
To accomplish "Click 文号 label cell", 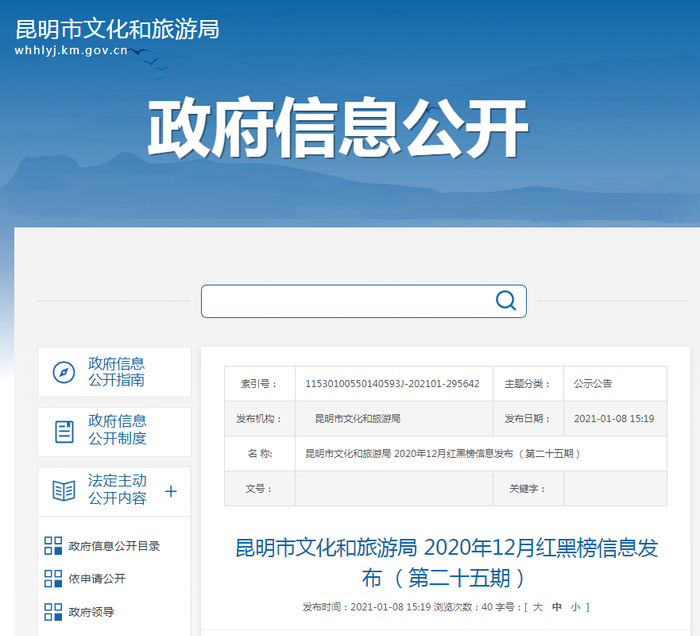I will point(259,489).
